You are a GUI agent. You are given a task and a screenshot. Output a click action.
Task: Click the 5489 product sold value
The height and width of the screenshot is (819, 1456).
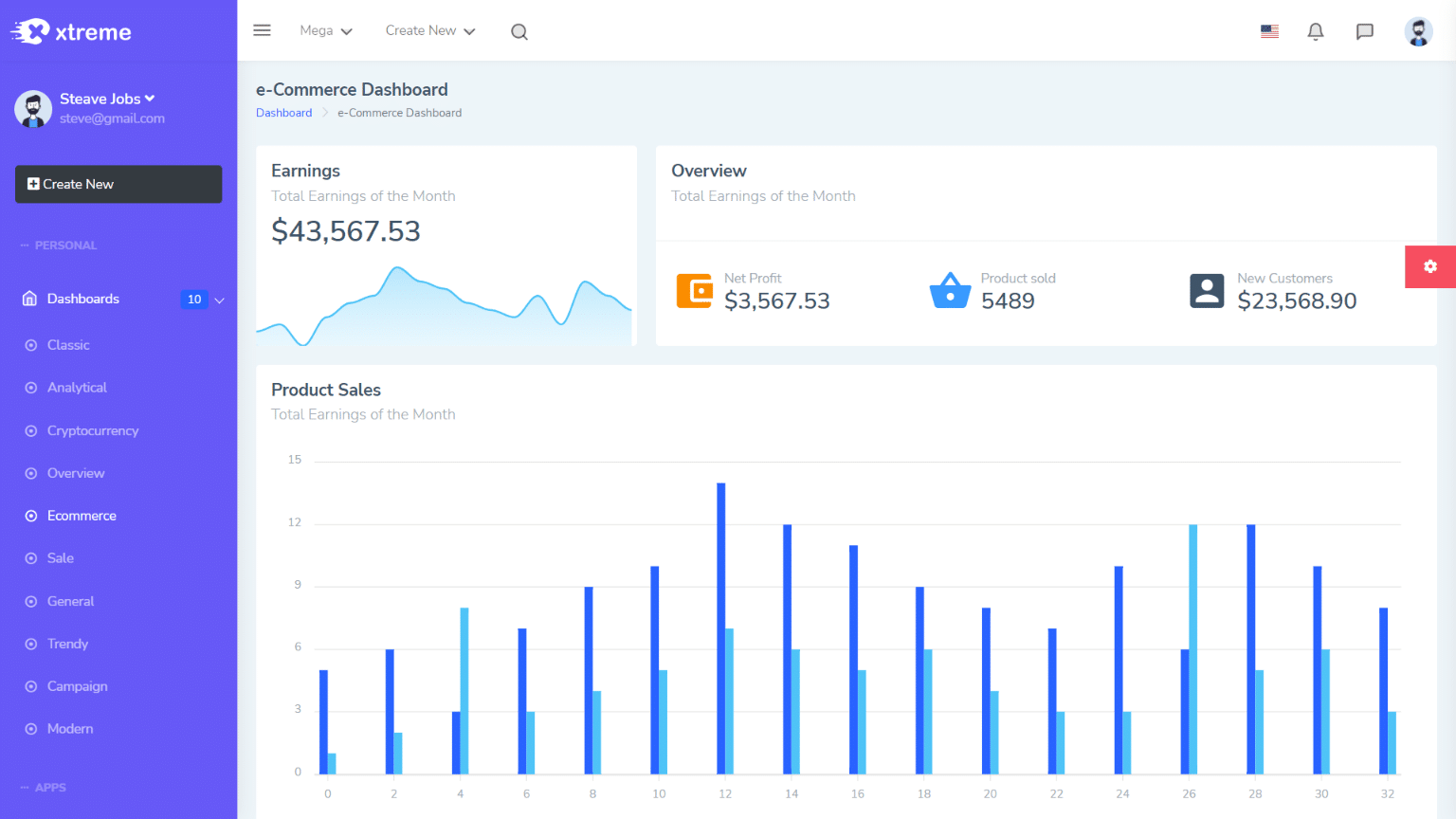point(1008,301)
